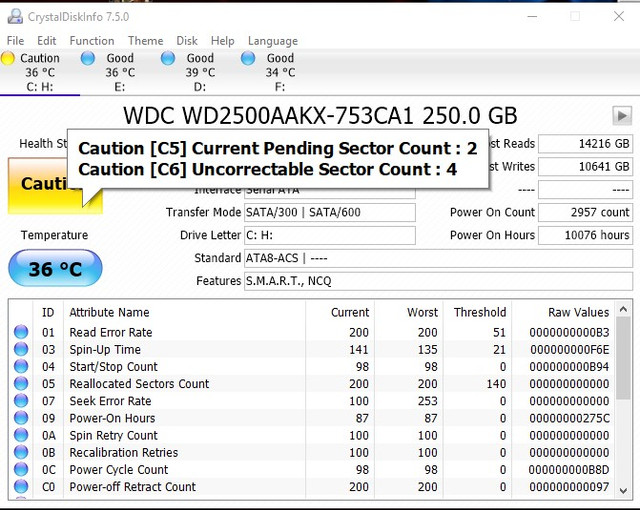Select the Seek Error Rate text
This screenshot has width=640, height=510.
click(110, 401)
